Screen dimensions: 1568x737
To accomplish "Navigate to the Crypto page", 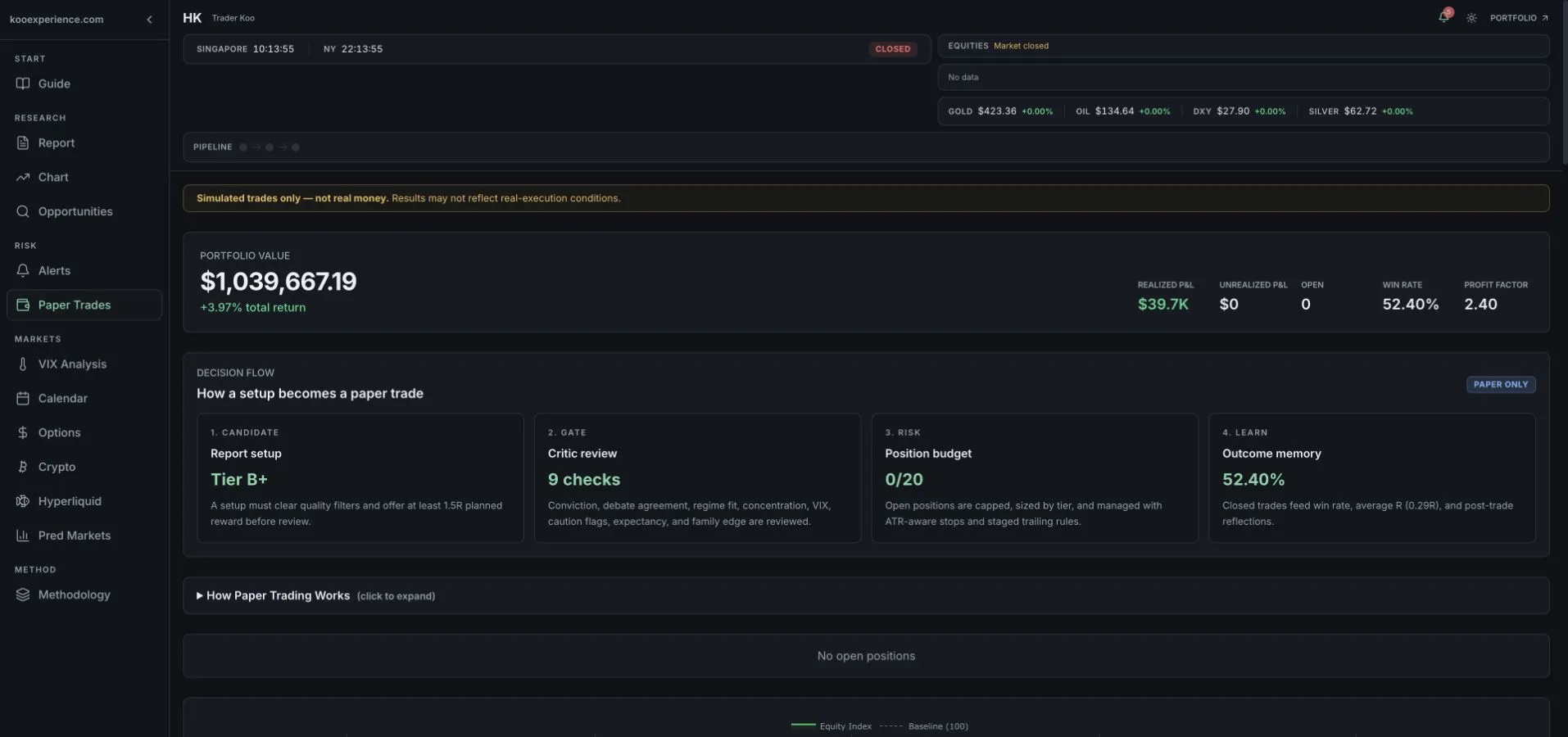I will click(x=84, y=467).
